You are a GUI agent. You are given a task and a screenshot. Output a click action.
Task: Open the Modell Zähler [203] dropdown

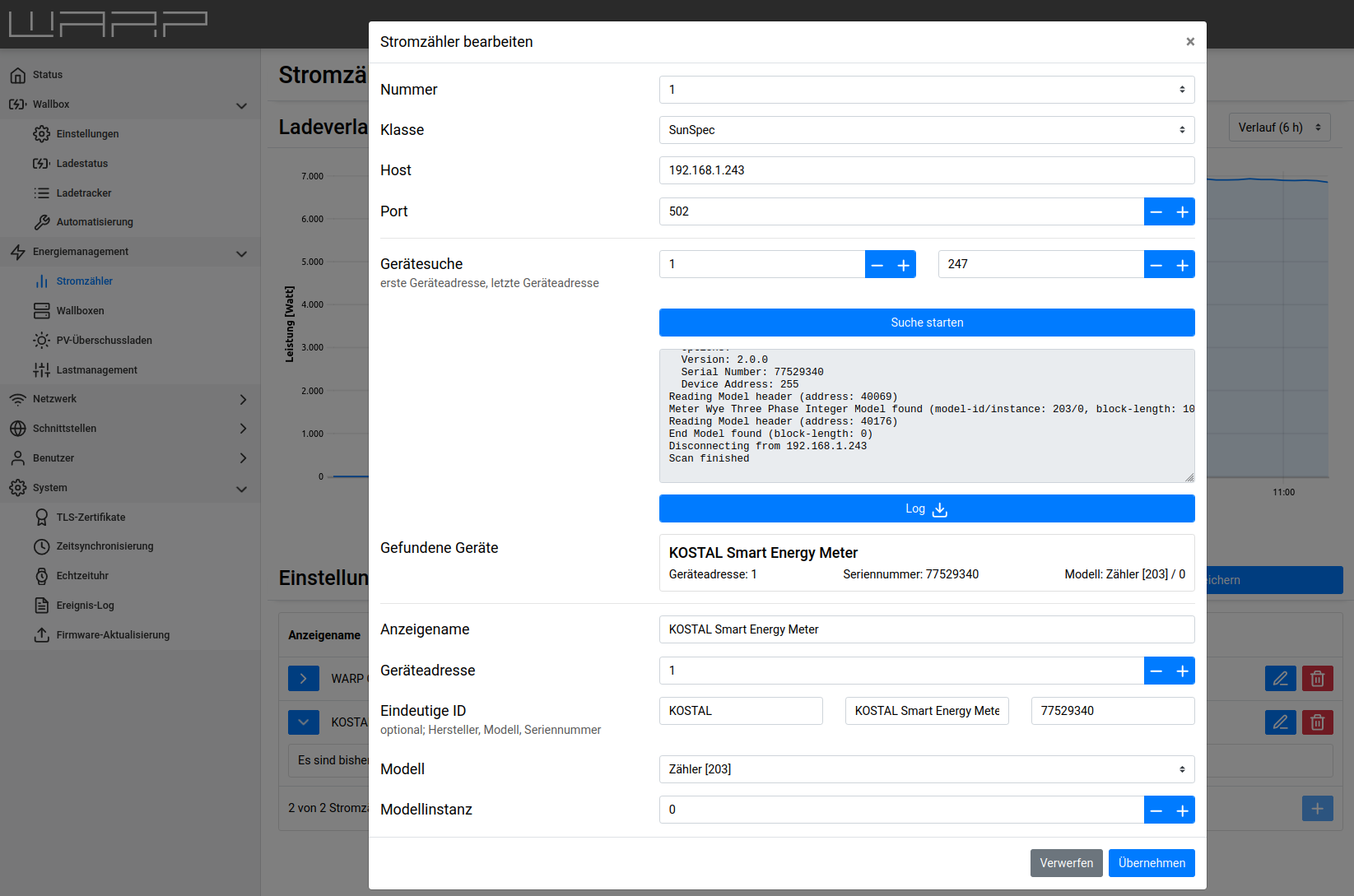point(926,769)
